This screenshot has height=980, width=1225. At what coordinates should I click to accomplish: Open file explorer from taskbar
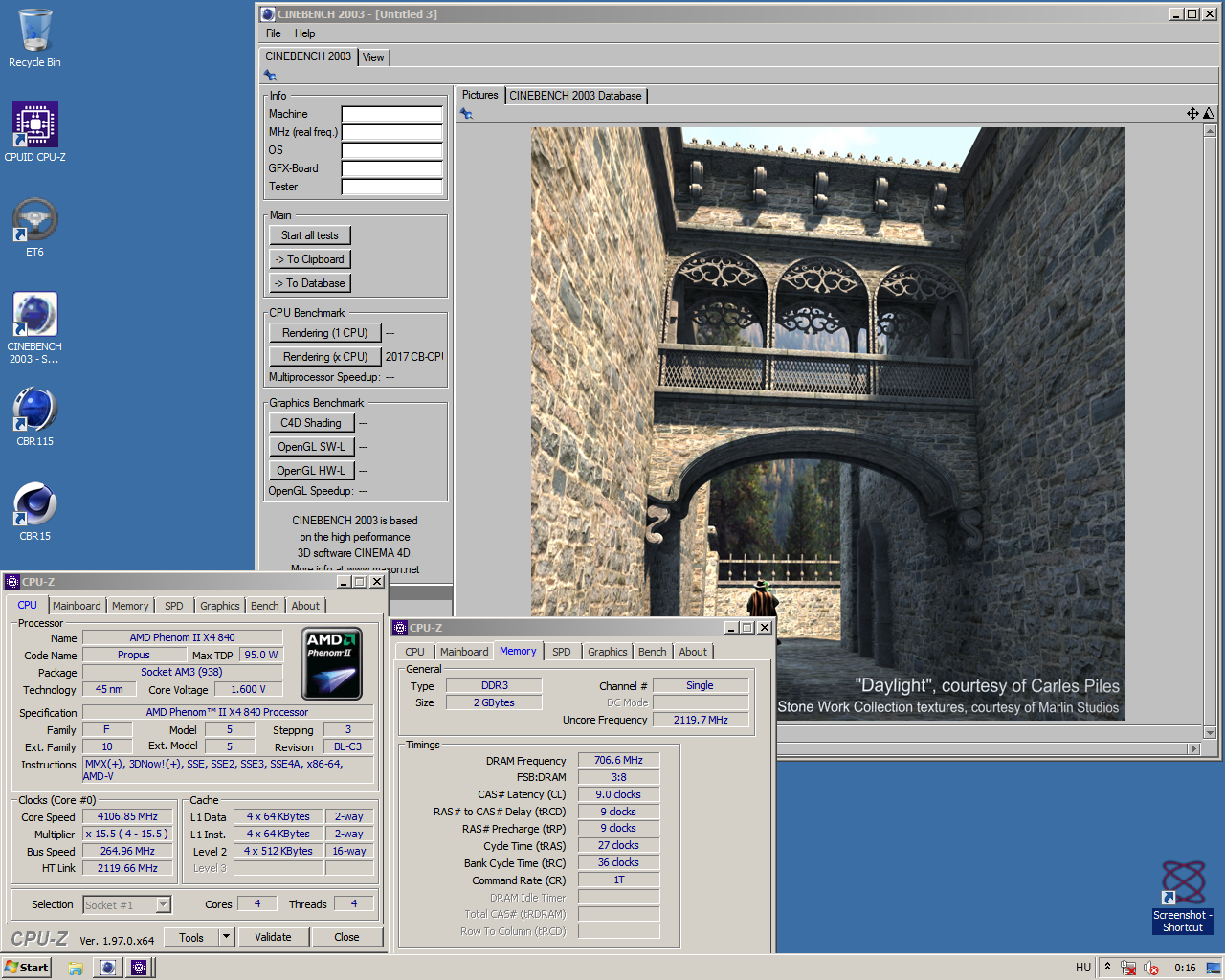tap(76, 968)
